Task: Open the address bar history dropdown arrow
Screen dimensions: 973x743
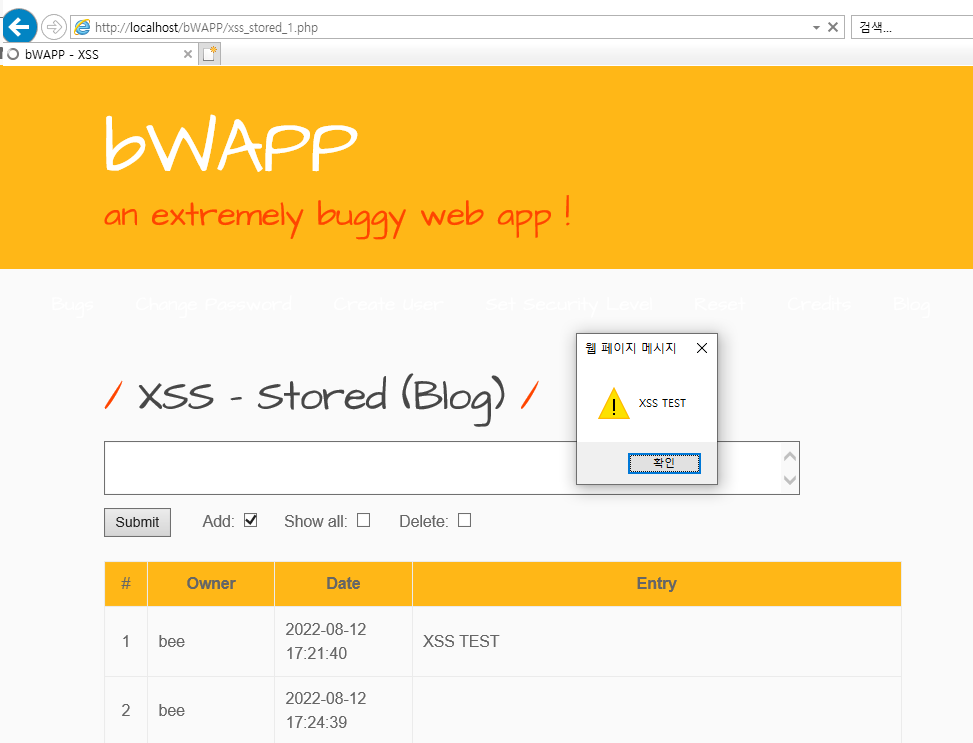Action: [x=816, y=27]
